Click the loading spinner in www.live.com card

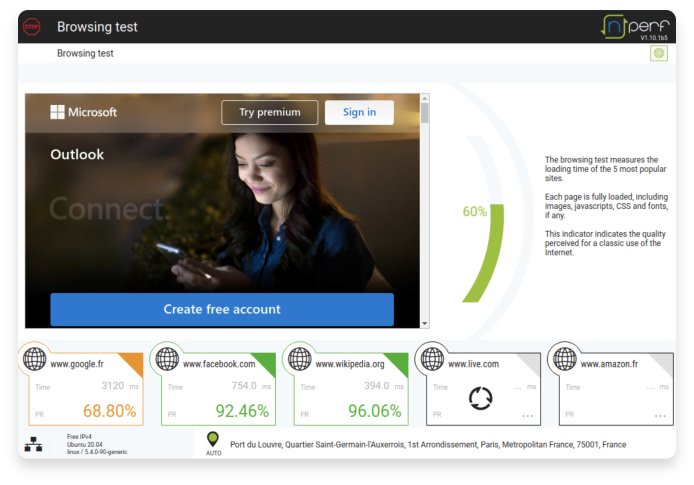[481, 398]
